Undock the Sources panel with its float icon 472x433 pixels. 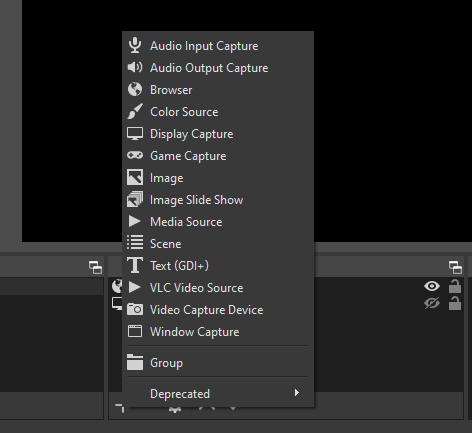pos(455,267)
